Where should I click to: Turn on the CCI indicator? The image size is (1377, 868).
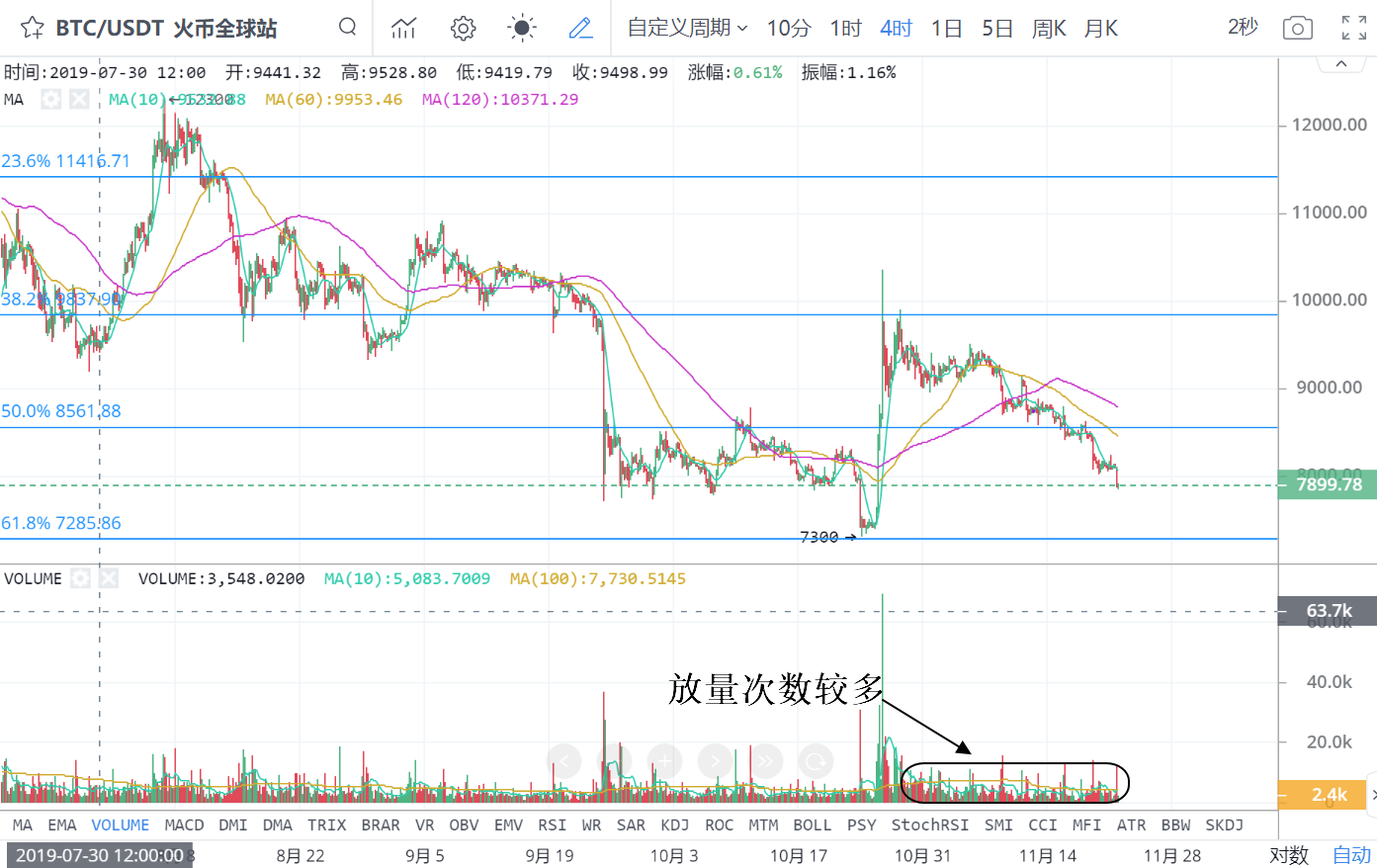(1043, 825)
